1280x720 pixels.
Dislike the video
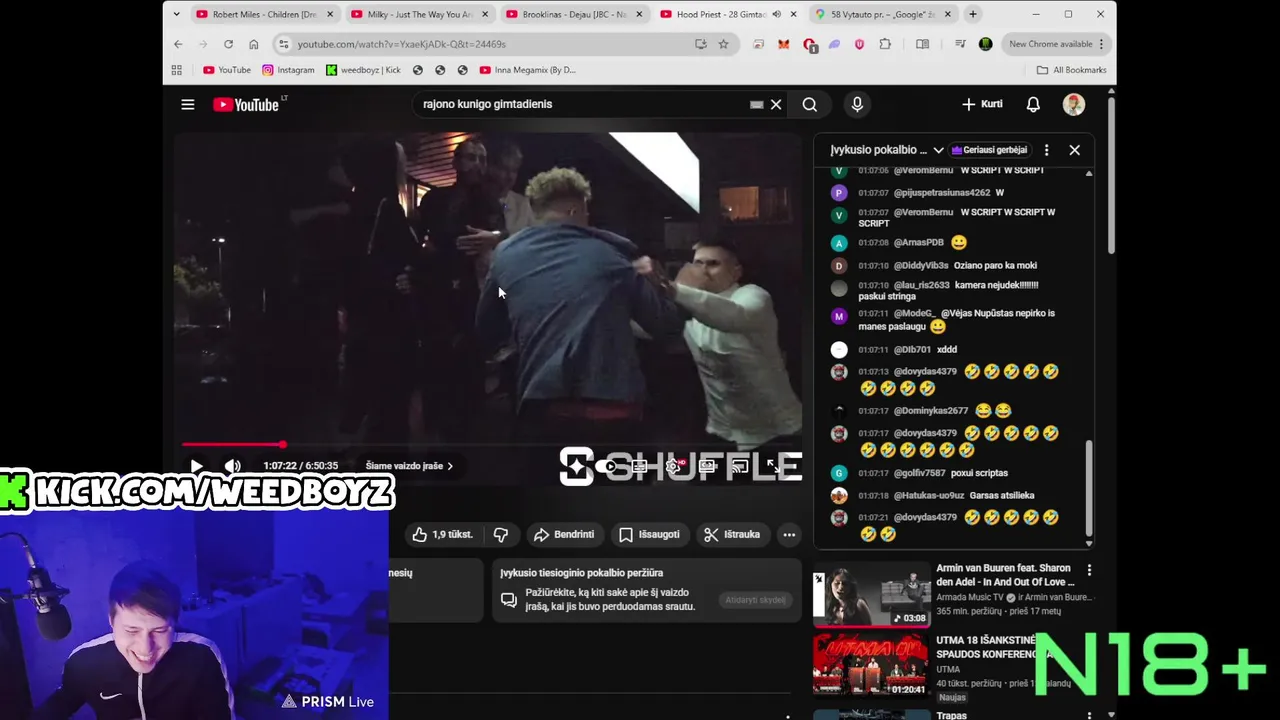501,535
